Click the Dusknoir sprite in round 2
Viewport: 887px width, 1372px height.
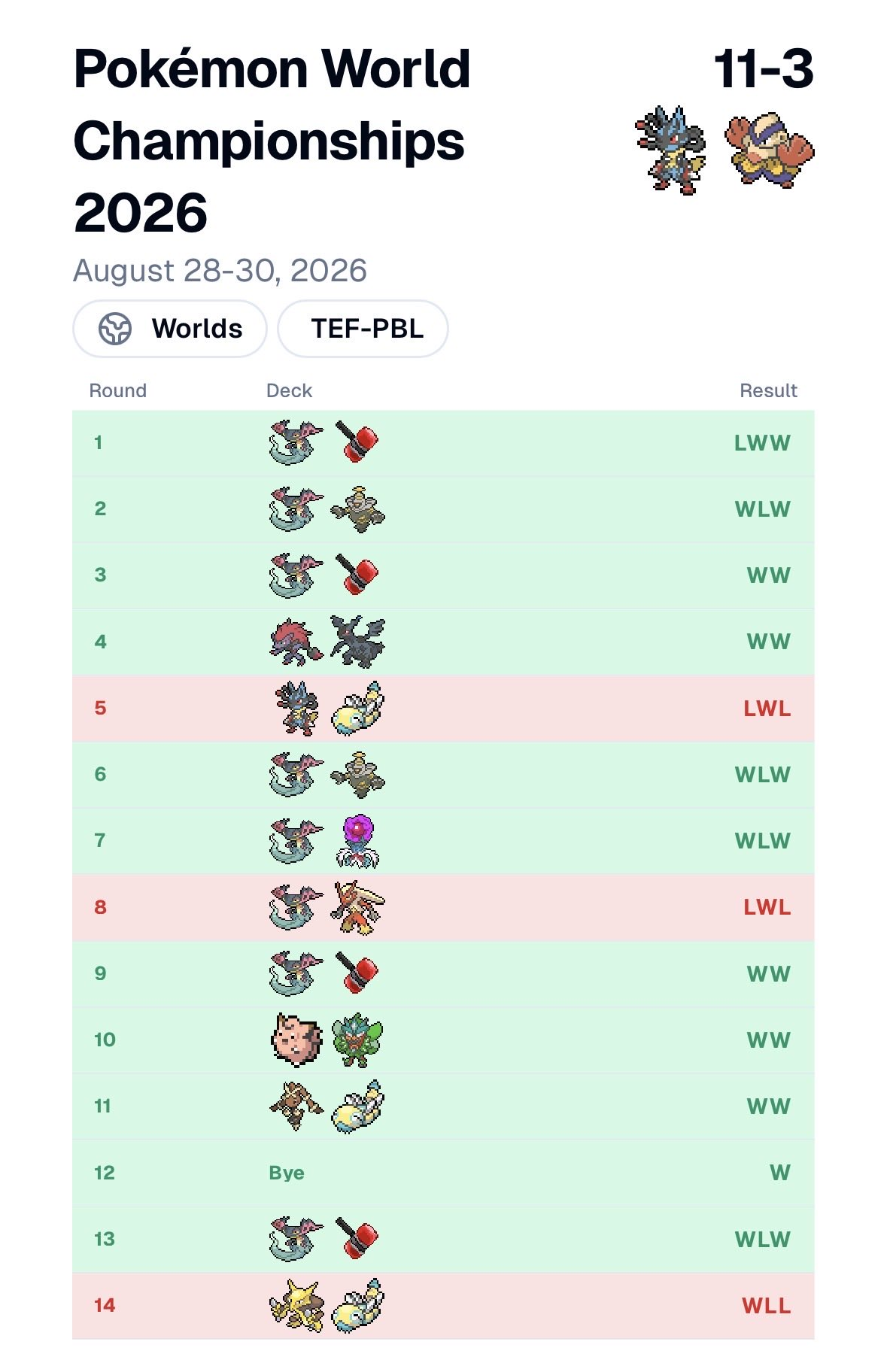[358, 509]
